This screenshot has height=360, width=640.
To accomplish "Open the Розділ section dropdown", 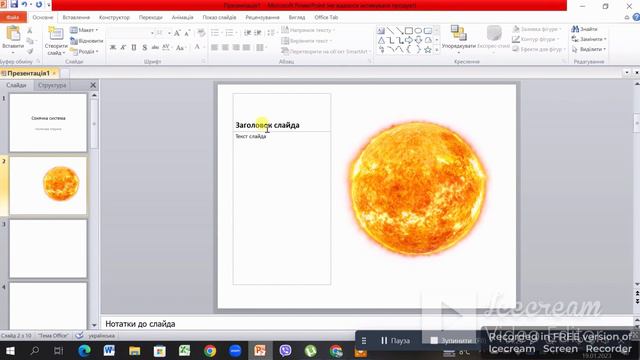I will pyautogui.click(x=84, y=51).
